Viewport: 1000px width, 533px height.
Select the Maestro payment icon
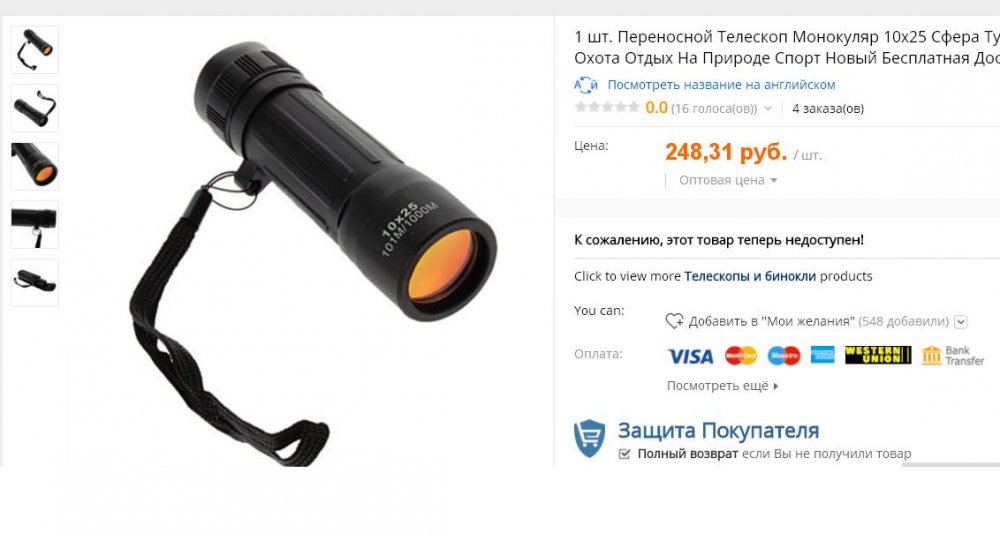[784, 356]
